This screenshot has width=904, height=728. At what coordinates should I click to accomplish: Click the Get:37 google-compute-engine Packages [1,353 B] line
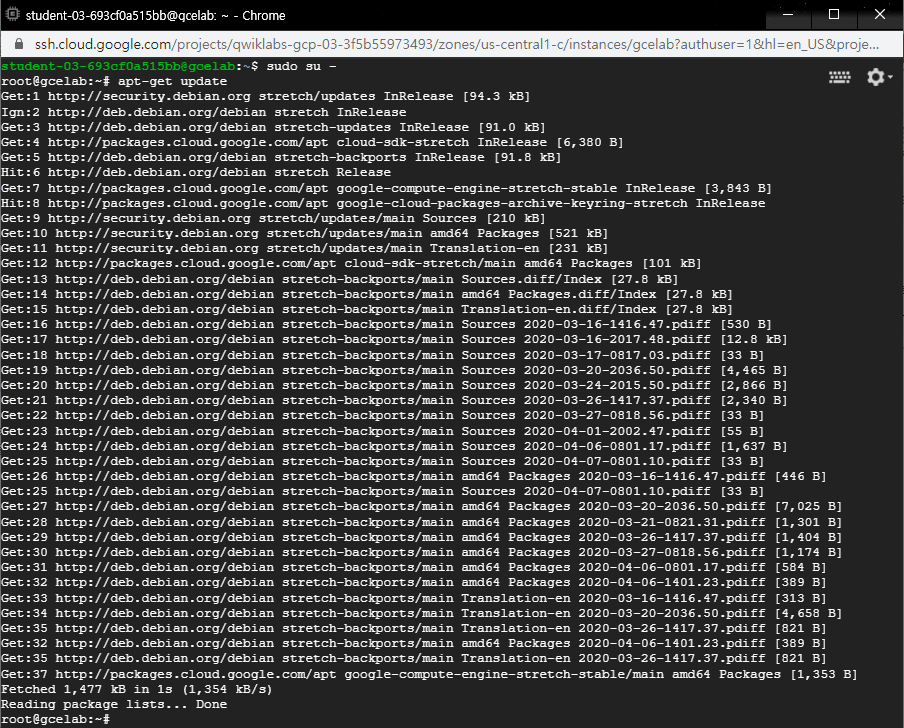click(429, 674)
